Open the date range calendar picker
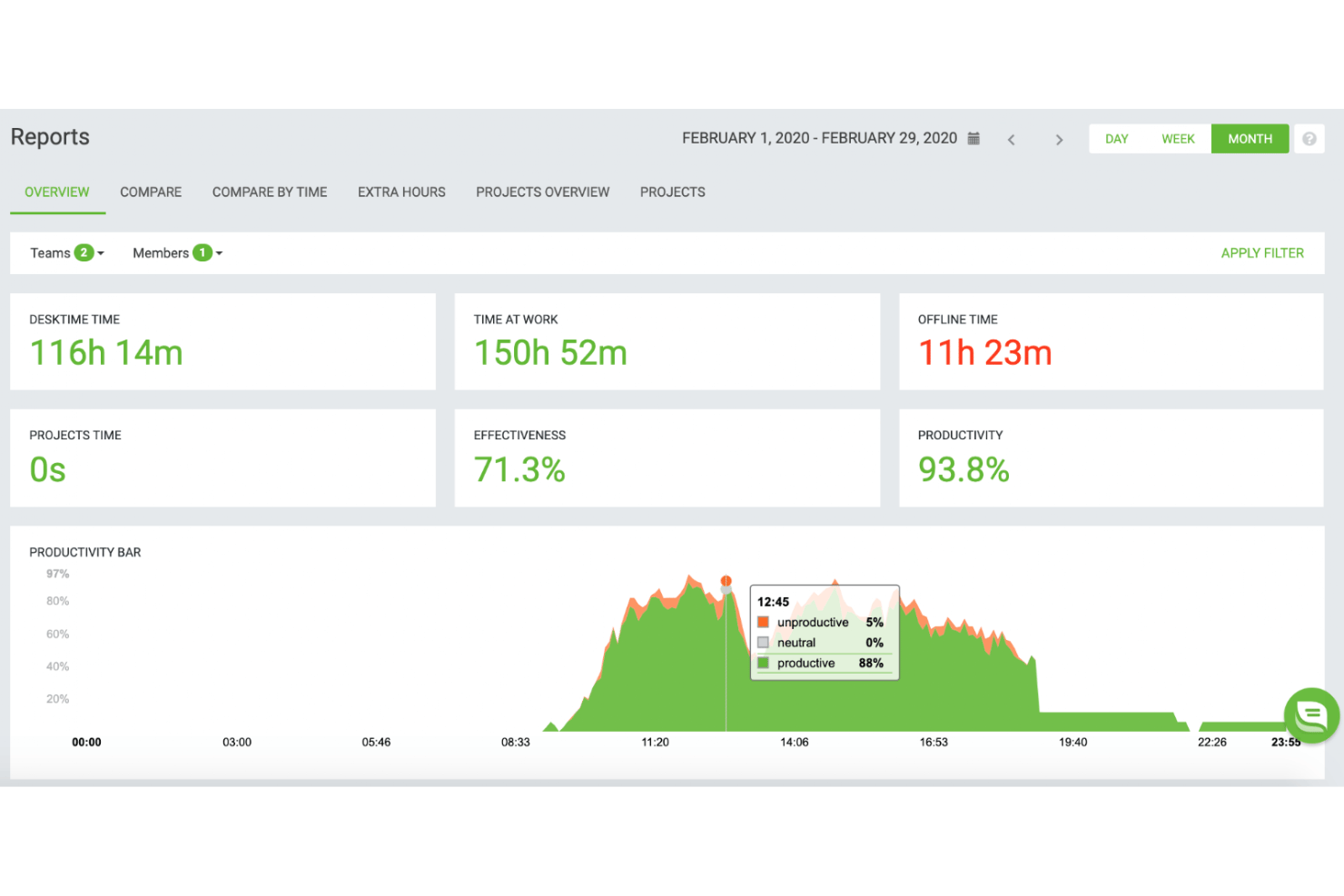Image resolution: width=1344 pixels, height=896 pixels. 973,138
